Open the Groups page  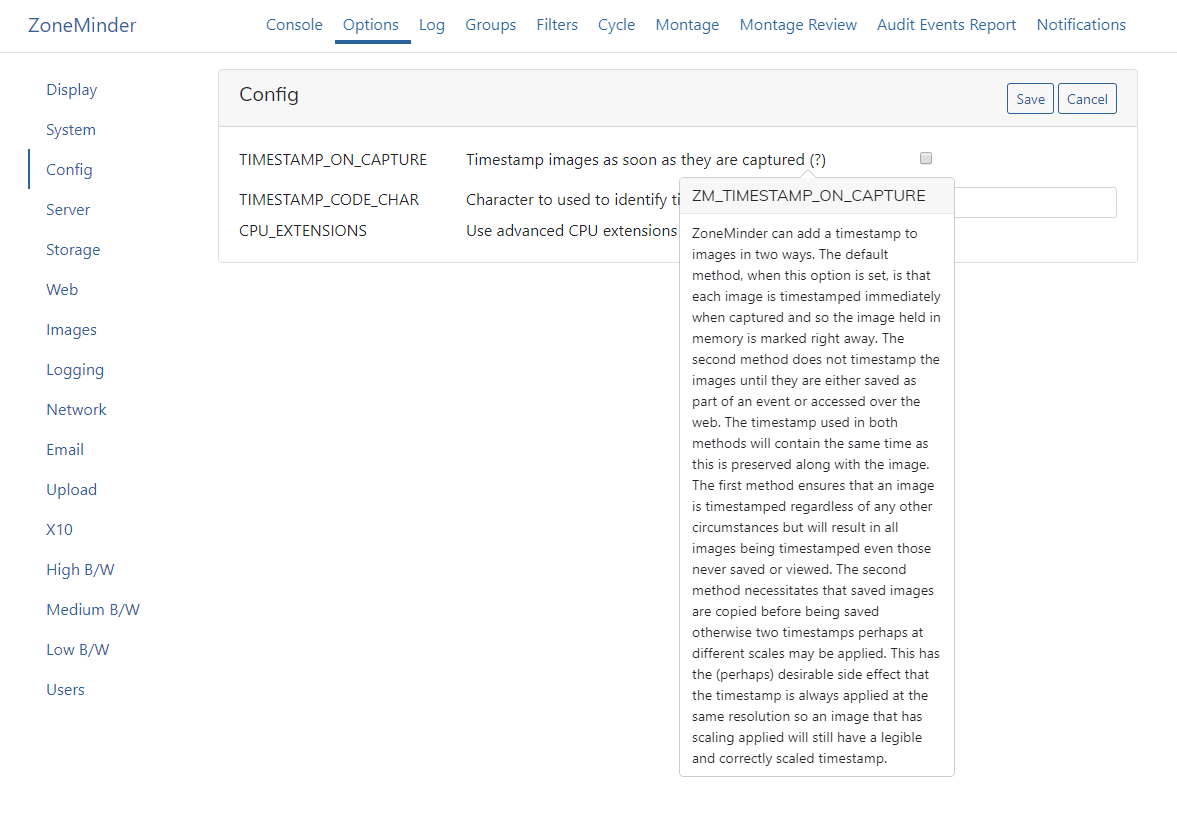[x=490, y=25]
